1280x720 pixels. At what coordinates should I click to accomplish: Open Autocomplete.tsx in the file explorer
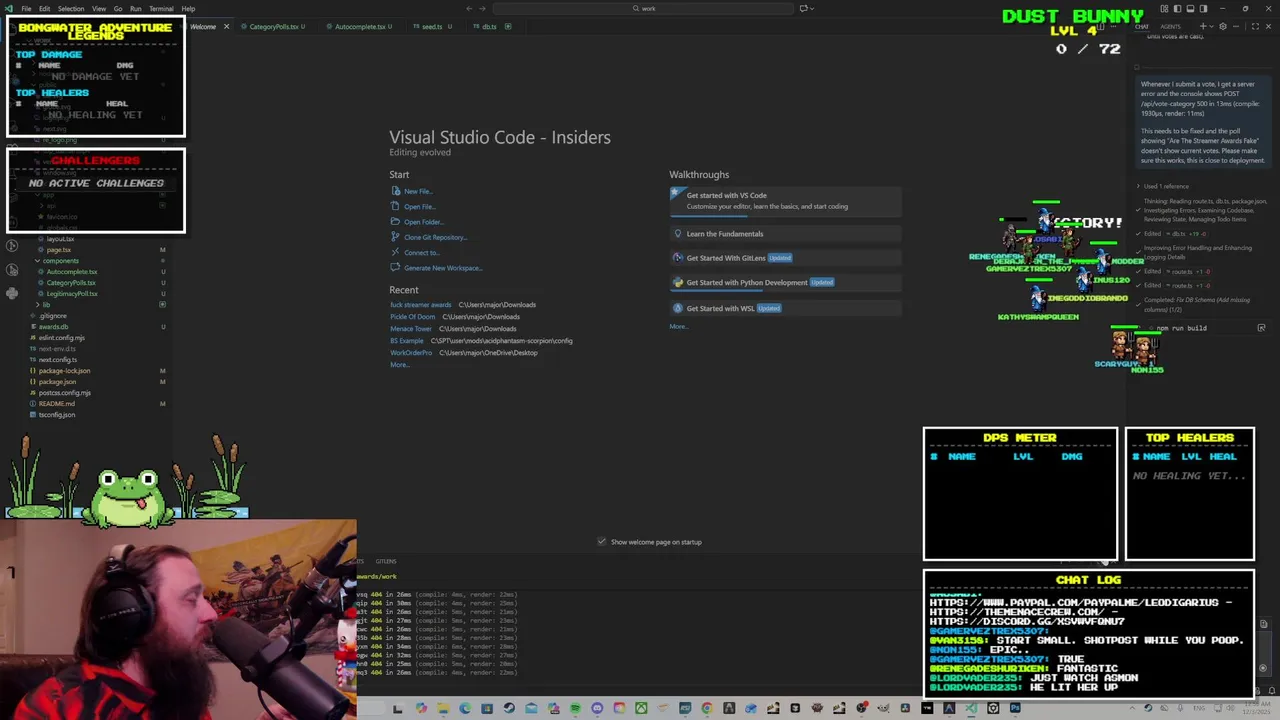pyautogui.click(x=72, y=272)
